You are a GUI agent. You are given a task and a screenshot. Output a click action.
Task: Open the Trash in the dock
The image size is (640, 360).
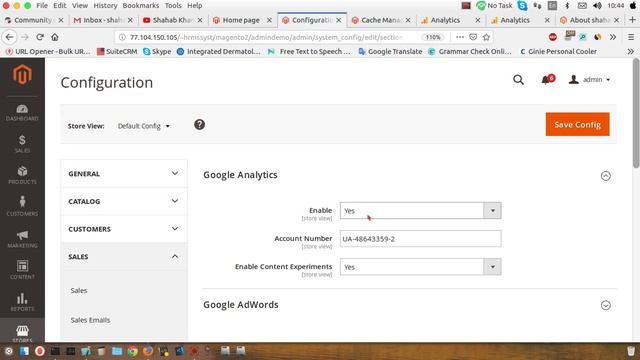pos(631,351)
